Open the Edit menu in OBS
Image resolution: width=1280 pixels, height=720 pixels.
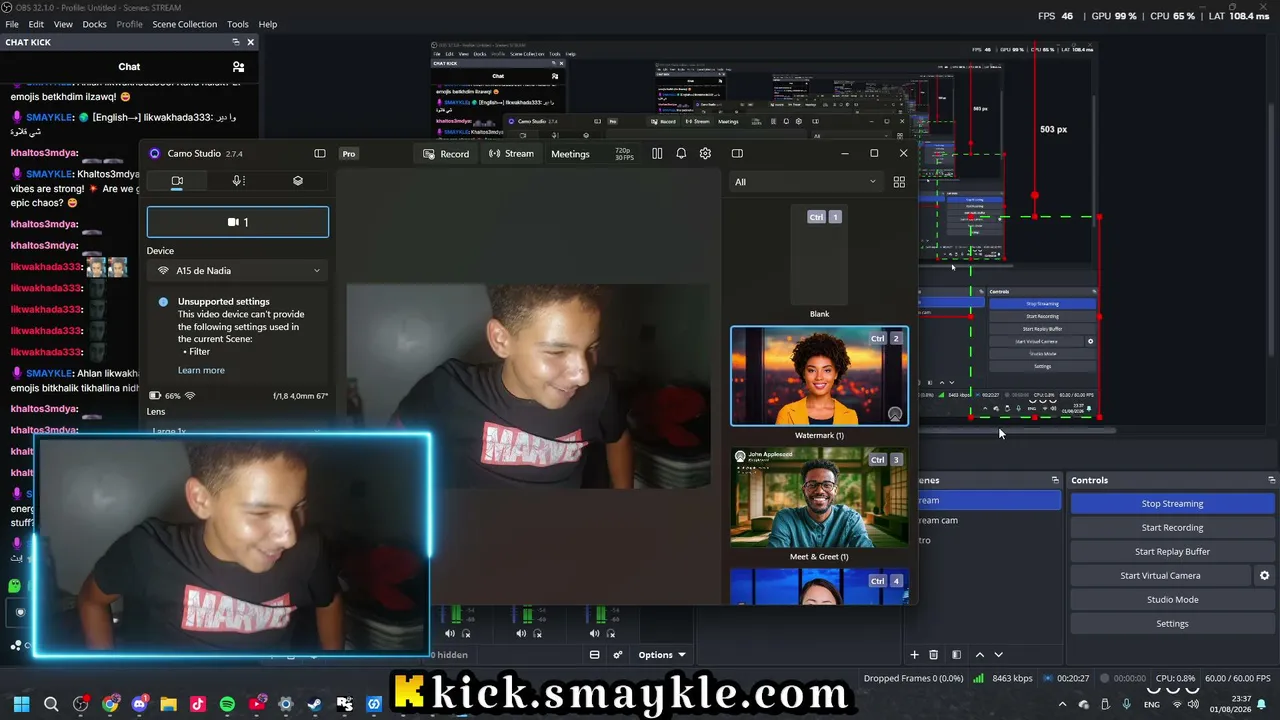(x=36, y=24)
